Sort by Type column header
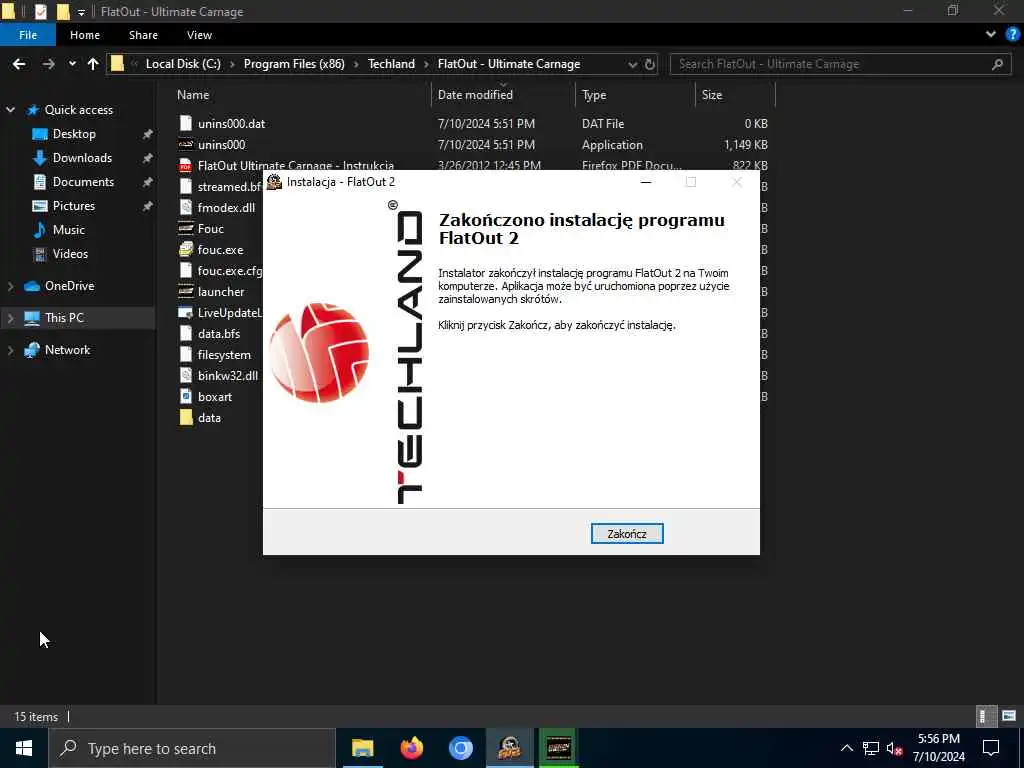 (594, 95)
